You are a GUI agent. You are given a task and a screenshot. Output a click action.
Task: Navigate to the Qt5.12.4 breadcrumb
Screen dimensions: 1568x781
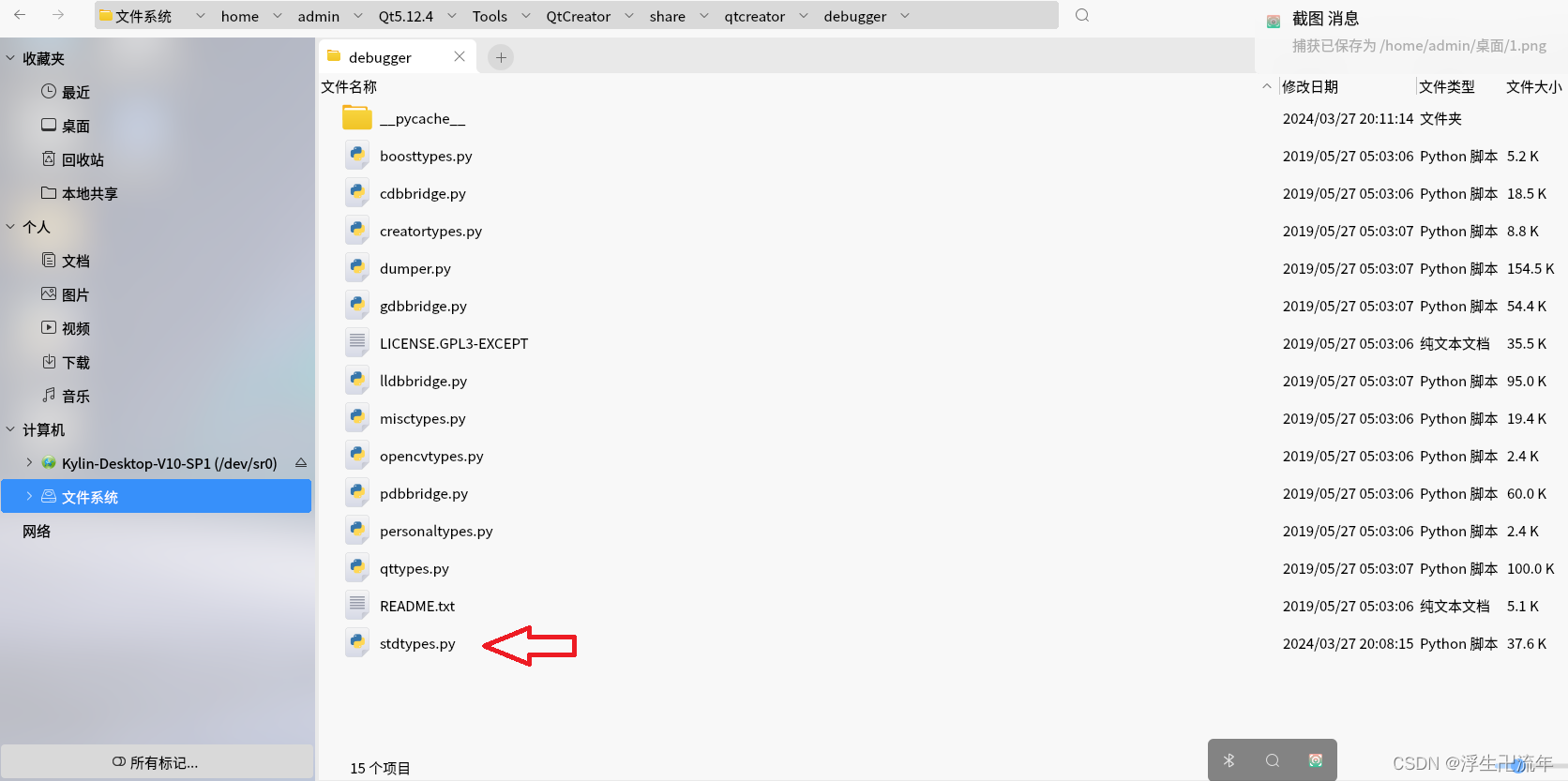coord(406,16)
